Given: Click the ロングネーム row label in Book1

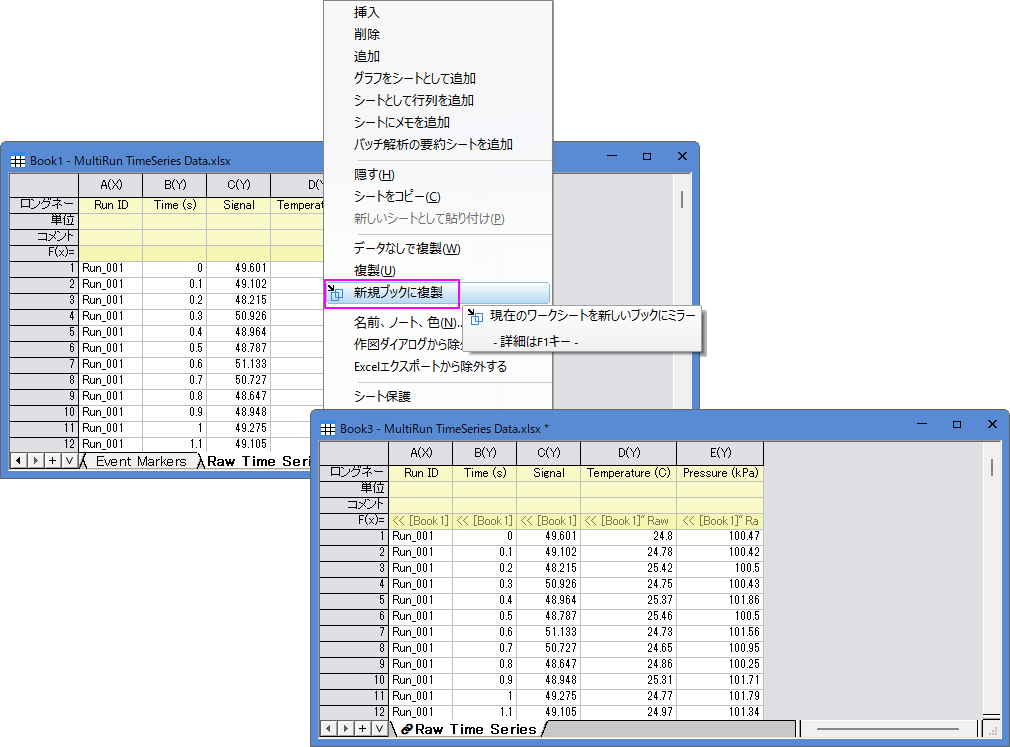Looking at the screenshot, I should [44, 205].
